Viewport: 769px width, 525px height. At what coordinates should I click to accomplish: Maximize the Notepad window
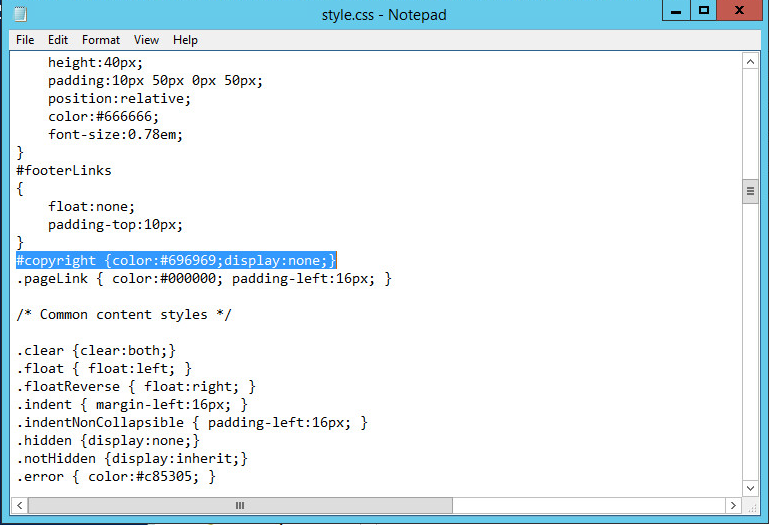tap(704, 10)
